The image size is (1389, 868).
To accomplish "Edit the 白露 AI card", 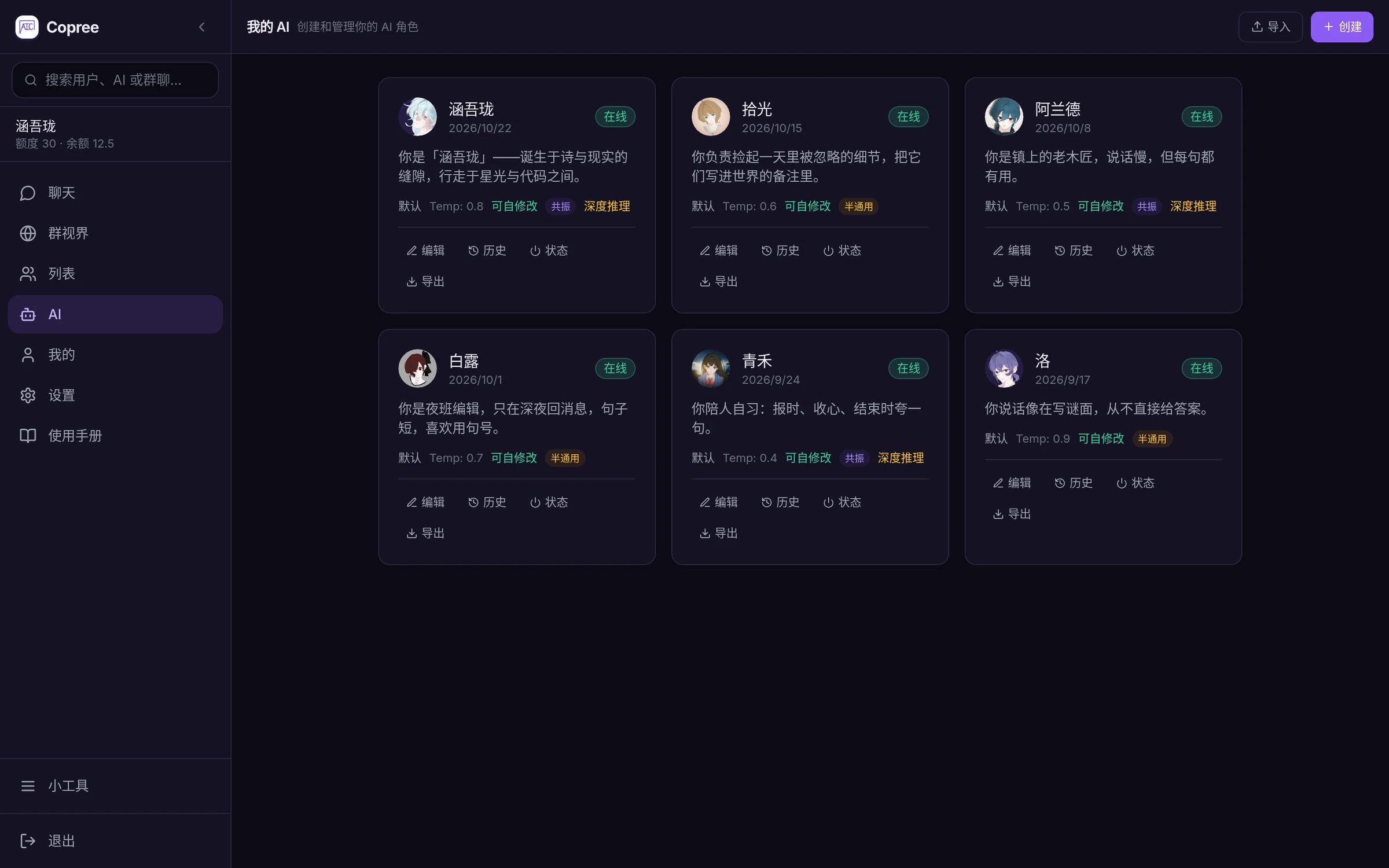I will 425,502.
